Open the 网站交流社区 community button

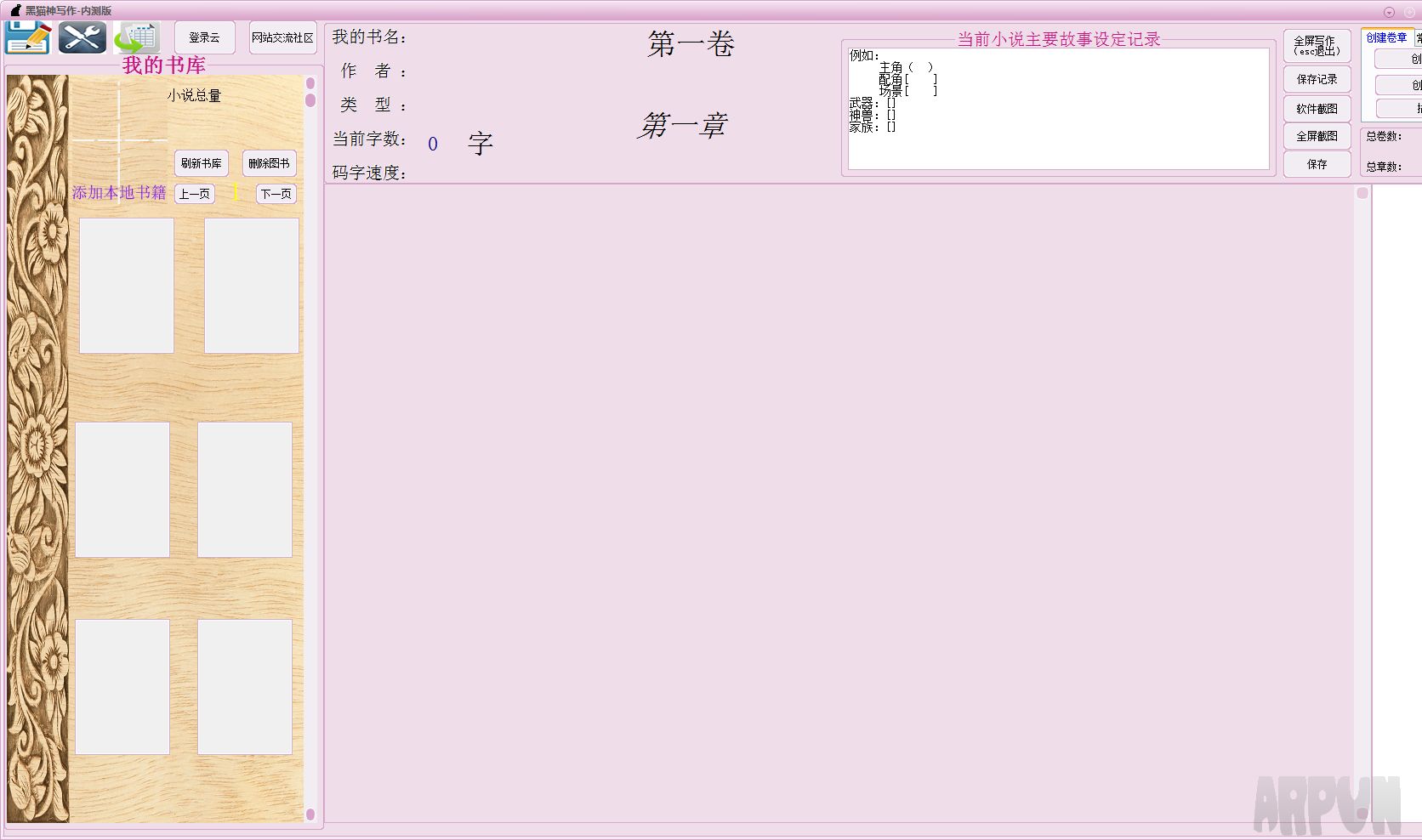click(282, 37)
